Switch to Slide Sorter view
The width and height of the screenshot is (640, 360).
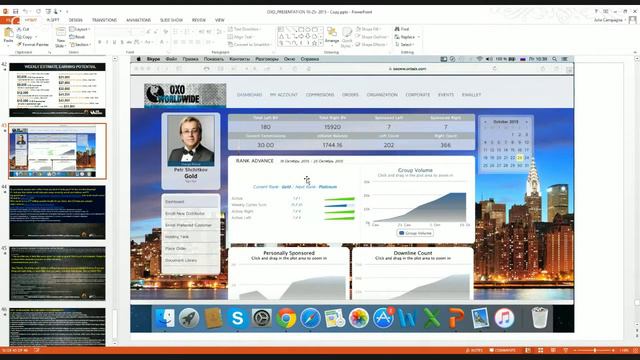[x=540, y=350]
